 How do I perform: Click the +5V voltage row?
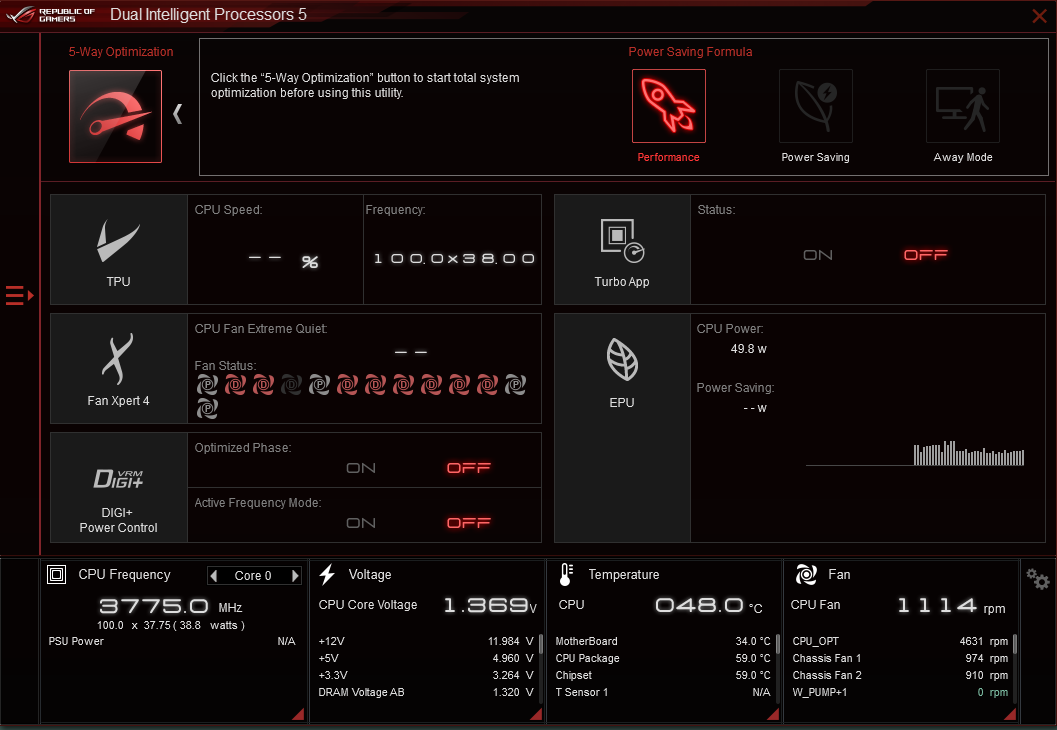pos(426,658)
